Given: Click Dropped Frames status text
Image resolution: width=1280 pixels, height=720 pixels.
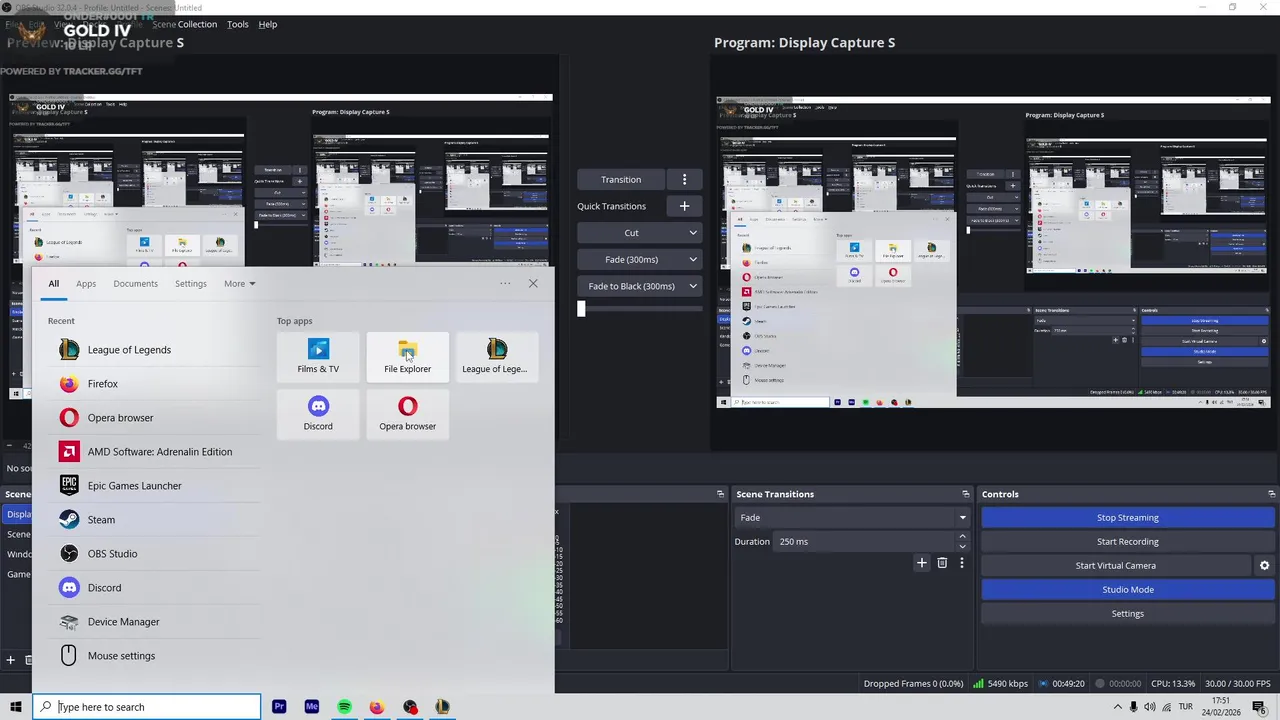Looking at the screenshot, I should (x=914, y=684).
